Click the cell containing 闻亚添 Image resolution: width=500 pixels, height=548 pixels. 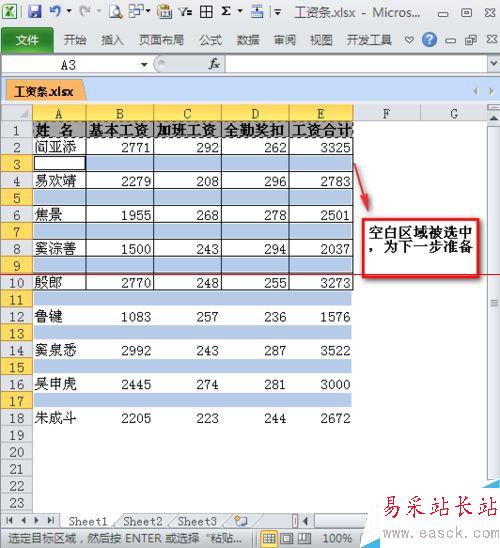coord(59,147)
